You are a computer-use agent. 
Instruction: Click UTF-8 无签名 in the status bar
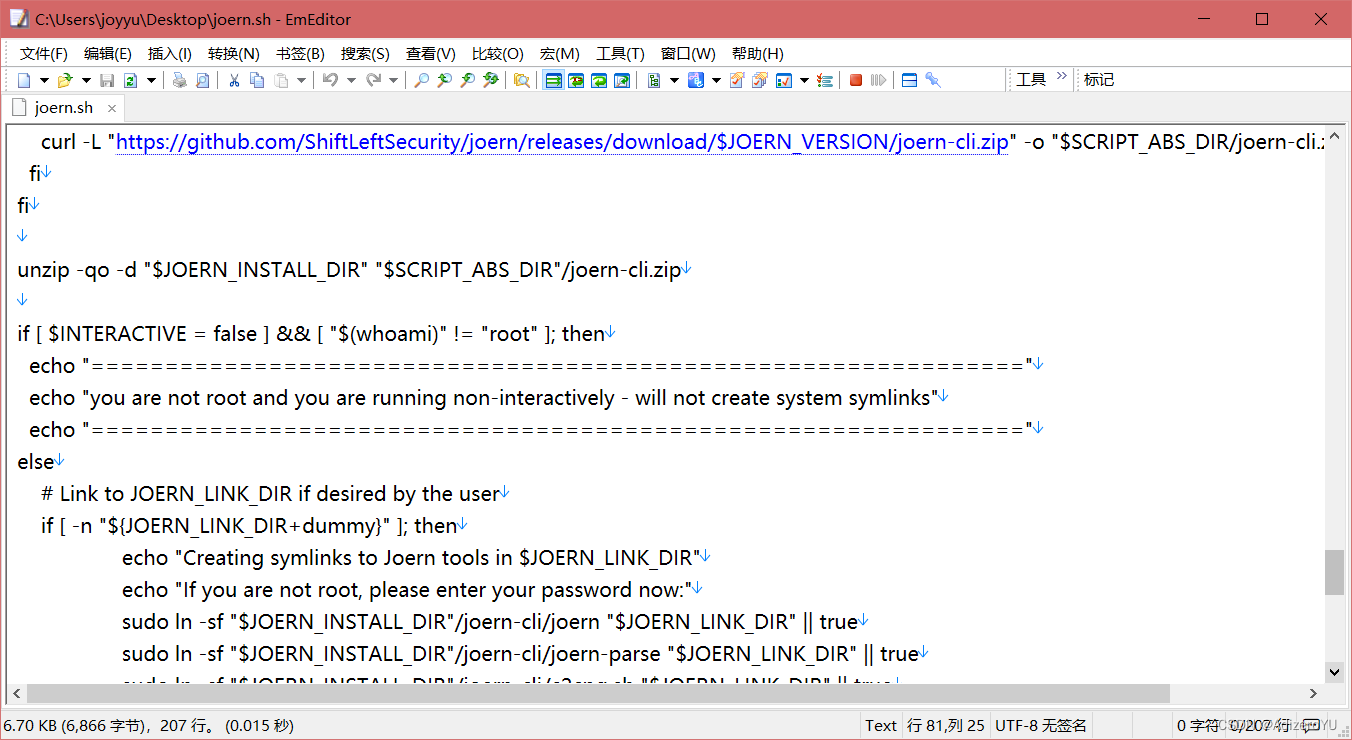point(1041,725)
